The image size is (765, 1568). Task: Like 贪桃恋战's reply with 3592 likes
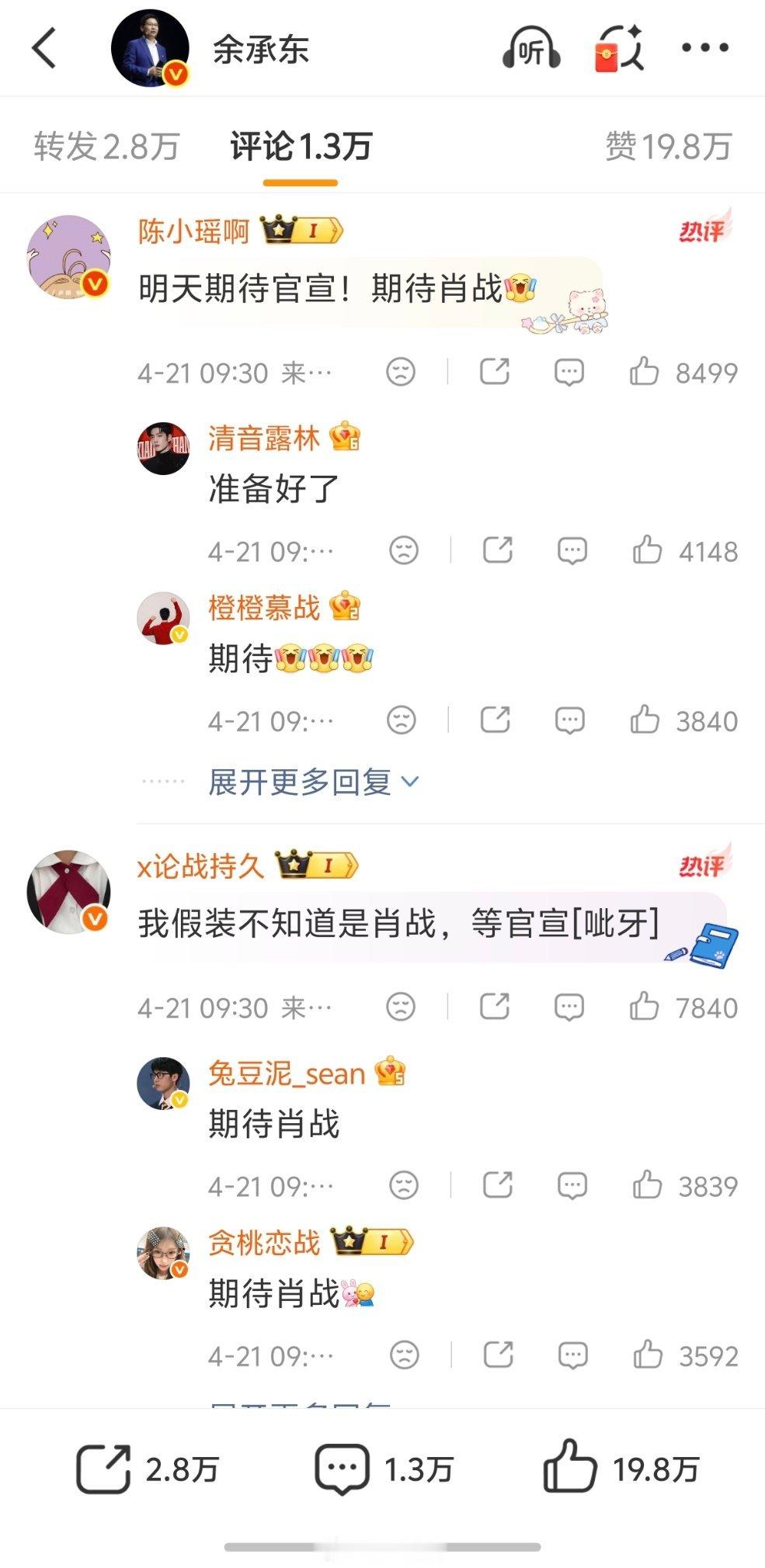click(684, 1355)
